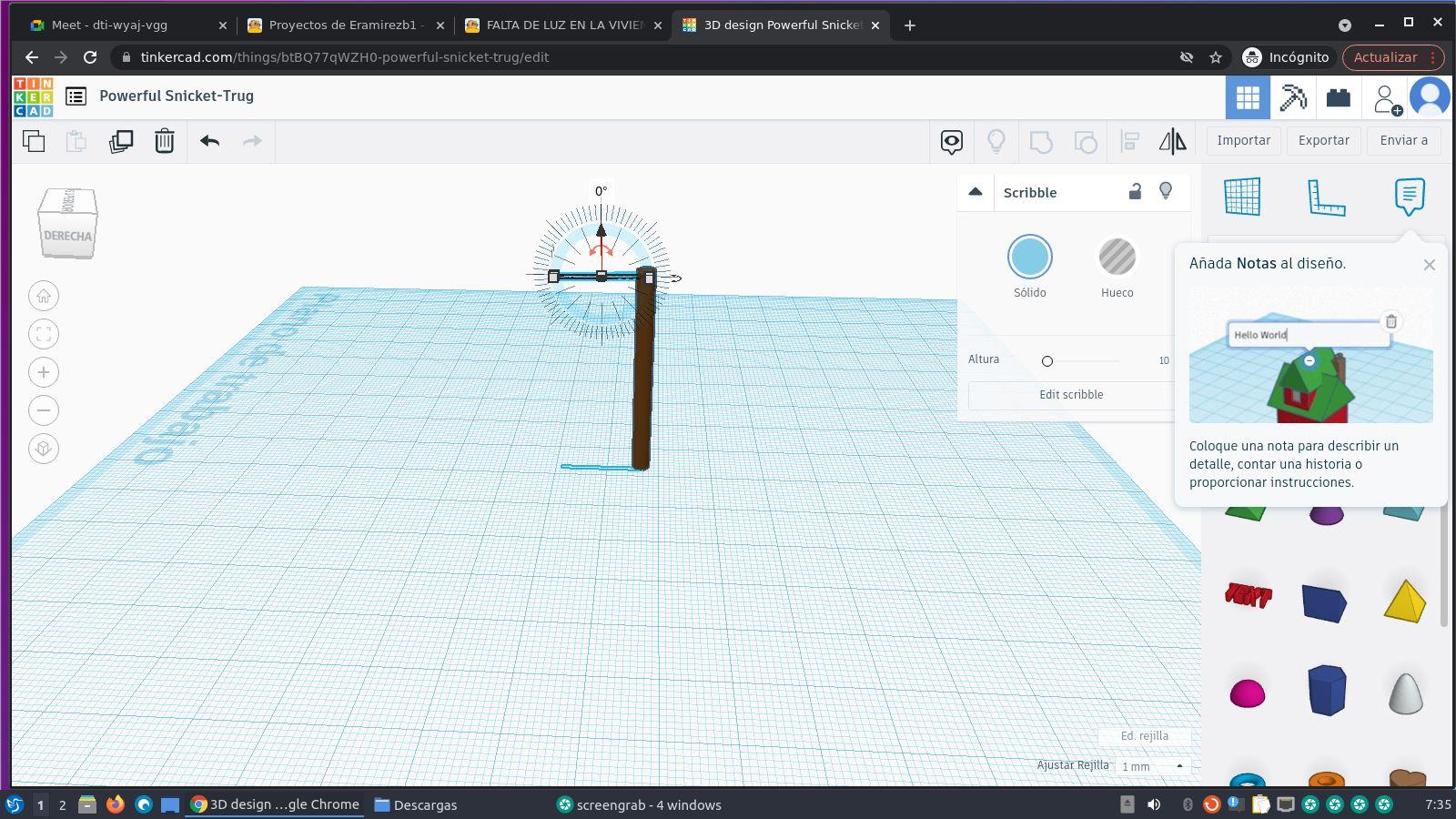Click the Home view button
1456x819 pixels.
coord(44,296)
